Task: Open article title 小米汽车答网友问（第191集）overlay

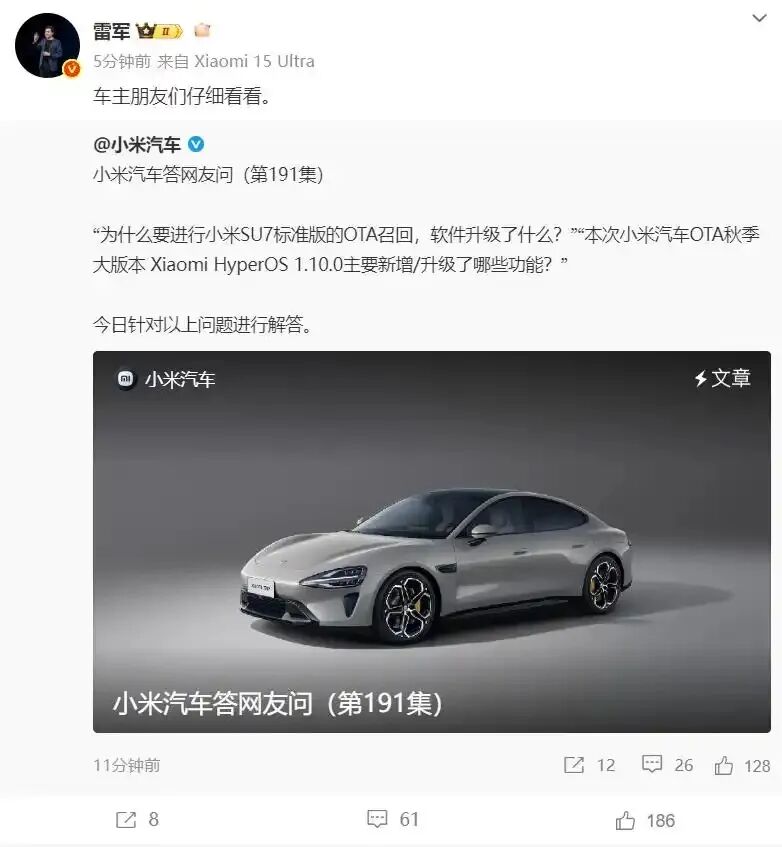Action: [278, 704]
